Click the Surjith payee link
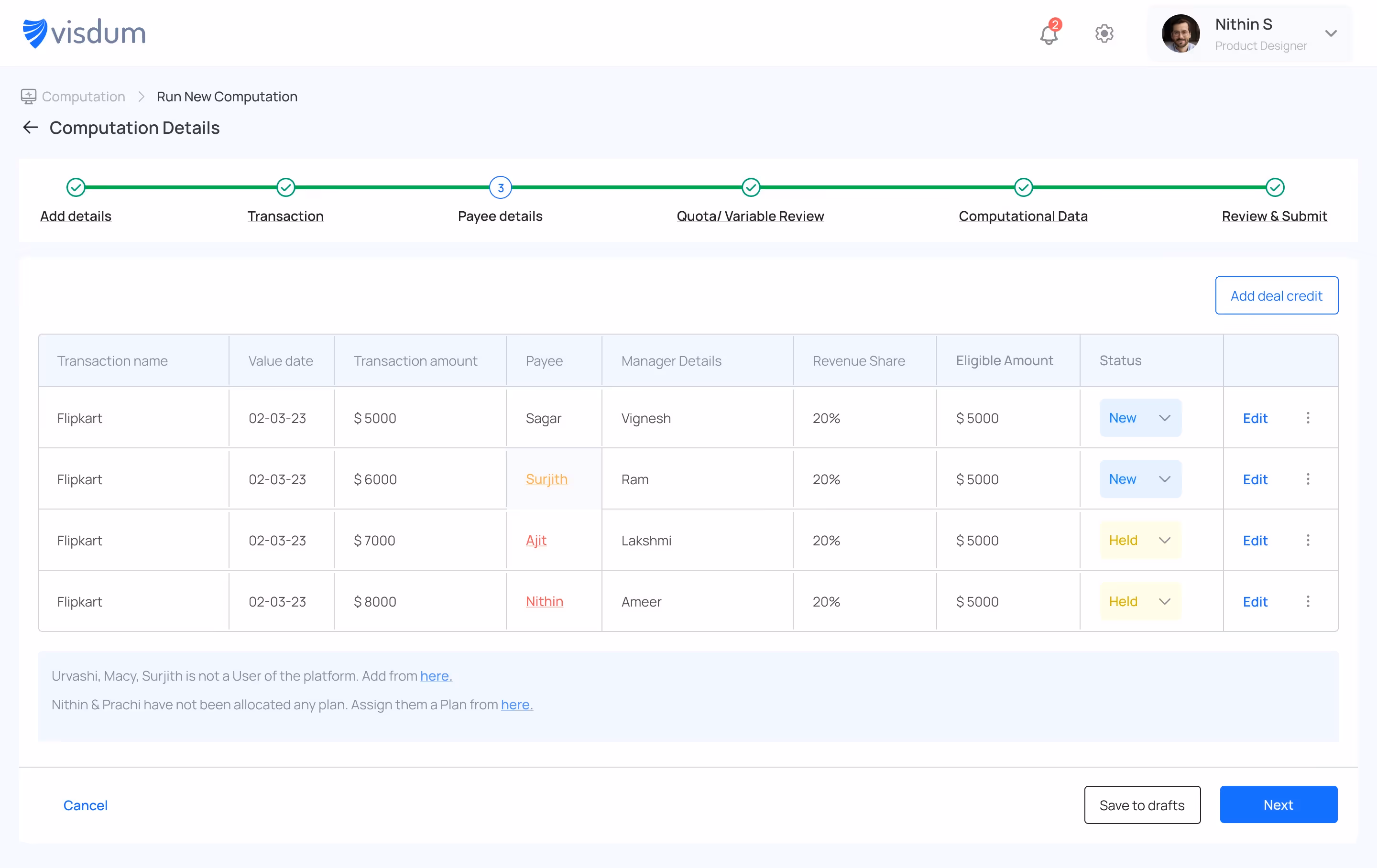This screenshot has height=868, width=1377. [546, 478]
